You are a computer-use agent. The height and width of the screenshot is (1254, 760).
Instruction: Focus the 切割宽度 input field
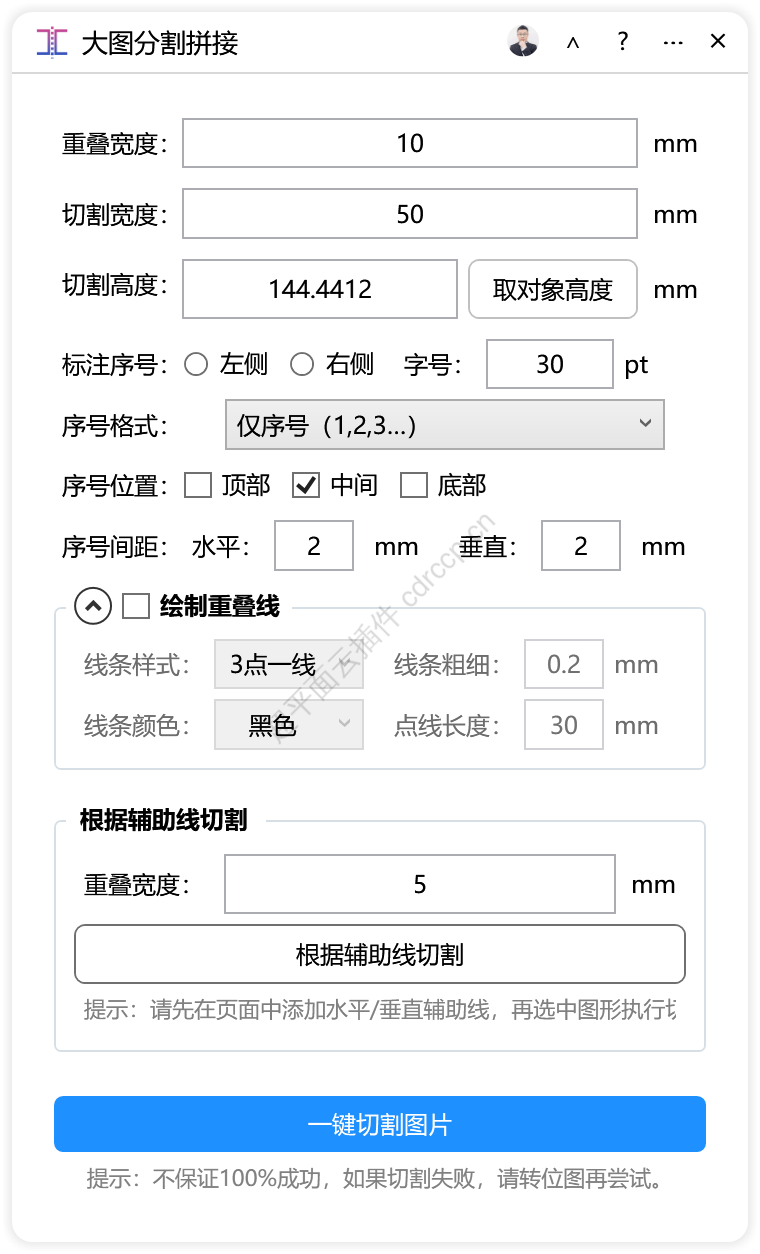(x=410, y=214)
